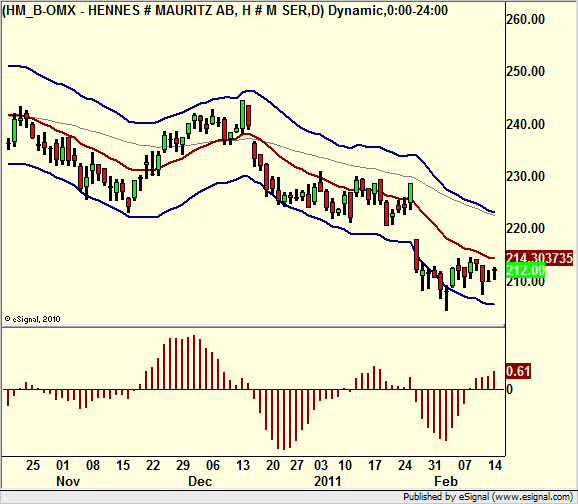578x504 pixels.
Task: Click the Feb month label
Action: pyautogui.click(x=446, y=481)
